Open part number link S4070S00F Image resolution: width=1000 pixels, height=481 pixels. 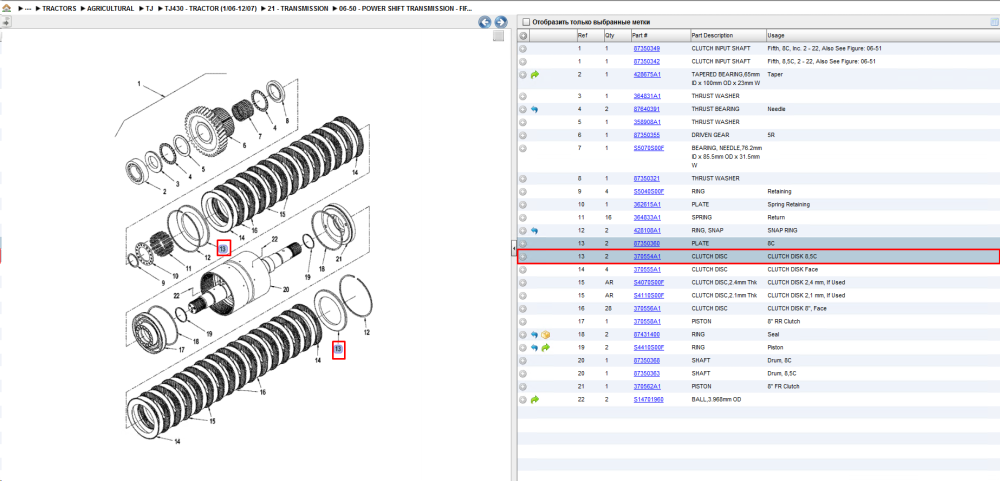[649, 283]
